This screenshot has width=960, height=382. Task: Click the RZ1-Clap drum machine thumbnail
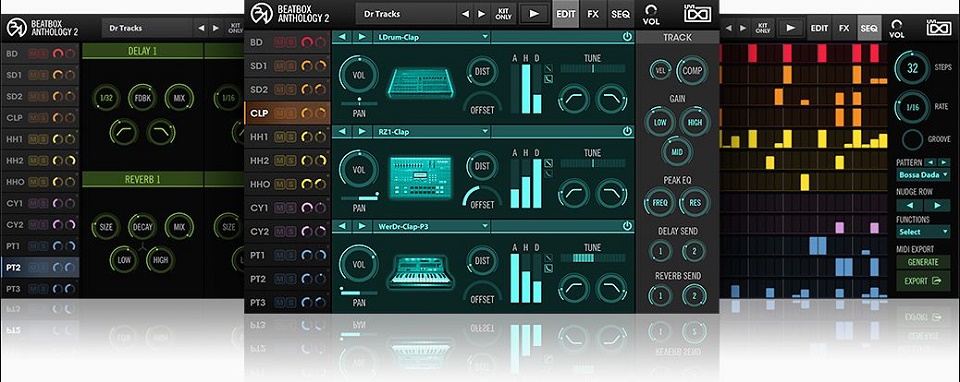pyautogui.click(x=420, y=177)
